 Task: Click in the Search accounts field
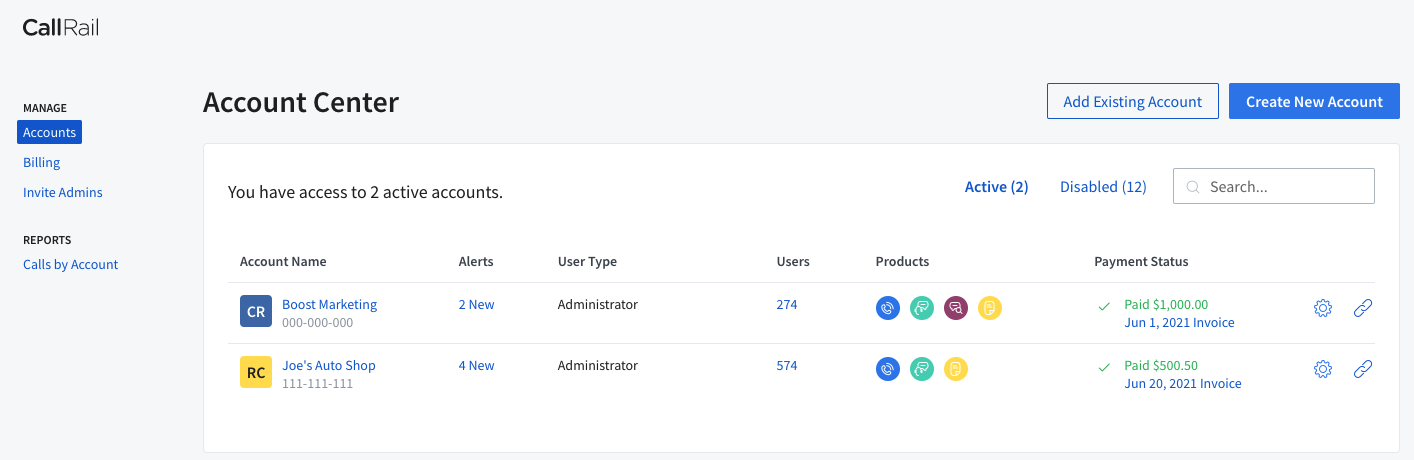coord(1274,186)
